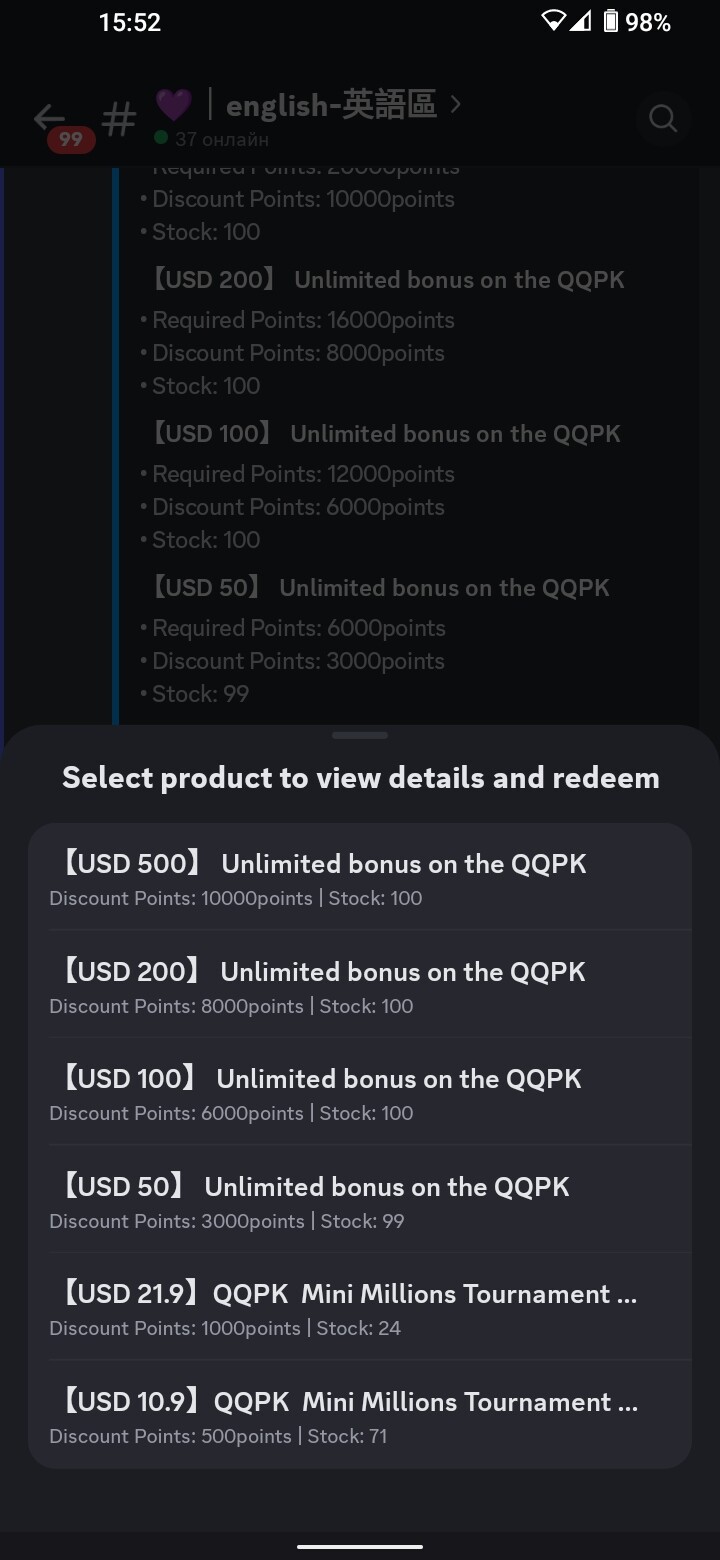The height and width of the screenshot is (1560, 720).
Task: Tap the hash channel symbol in the header
Action: click(x=119, y=121)
